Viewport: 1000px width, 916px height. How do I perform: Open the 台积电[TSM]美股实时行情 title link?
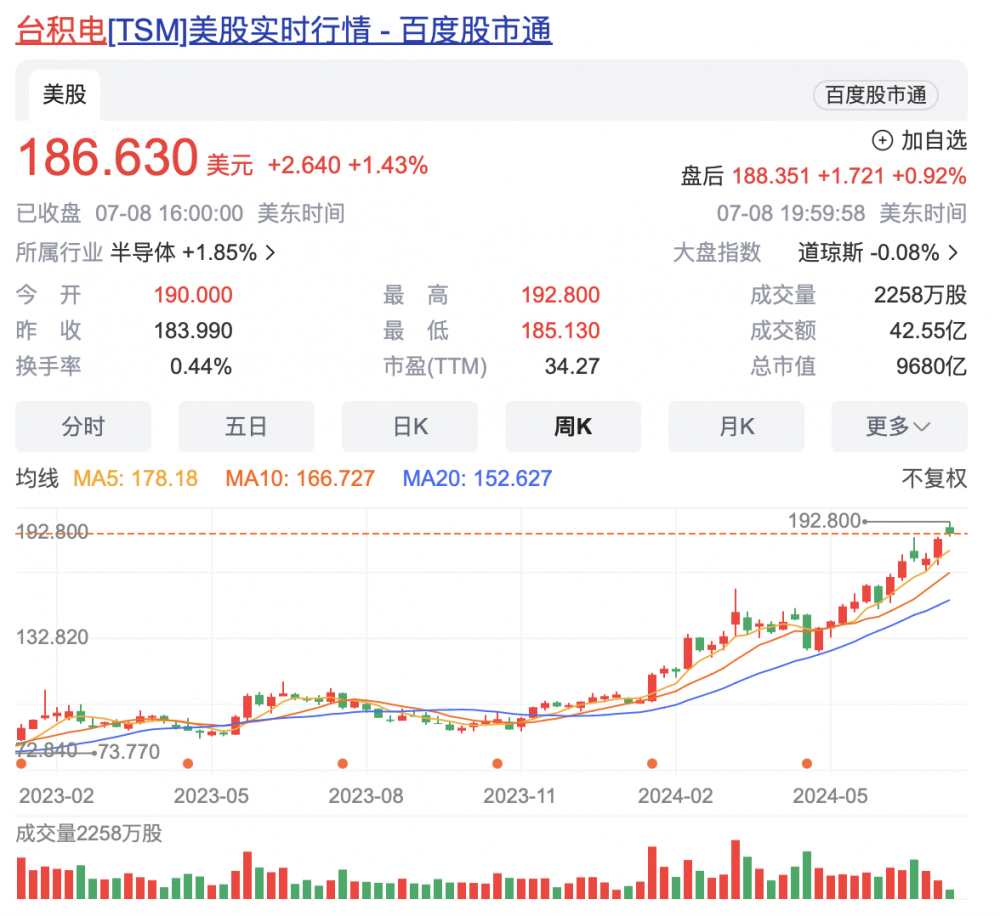pyautogui.click(x=284, y=30)
